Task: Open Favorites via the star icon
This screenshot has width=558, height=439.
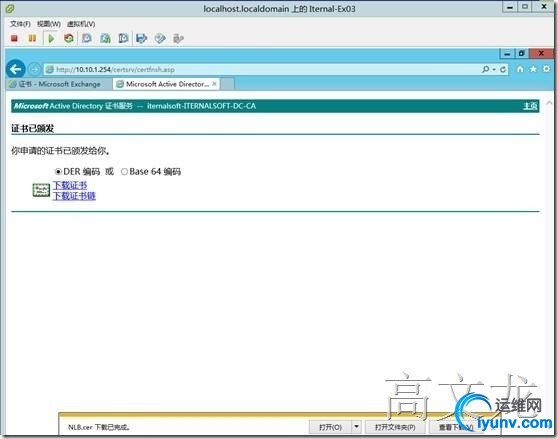Action: (533, 69)
